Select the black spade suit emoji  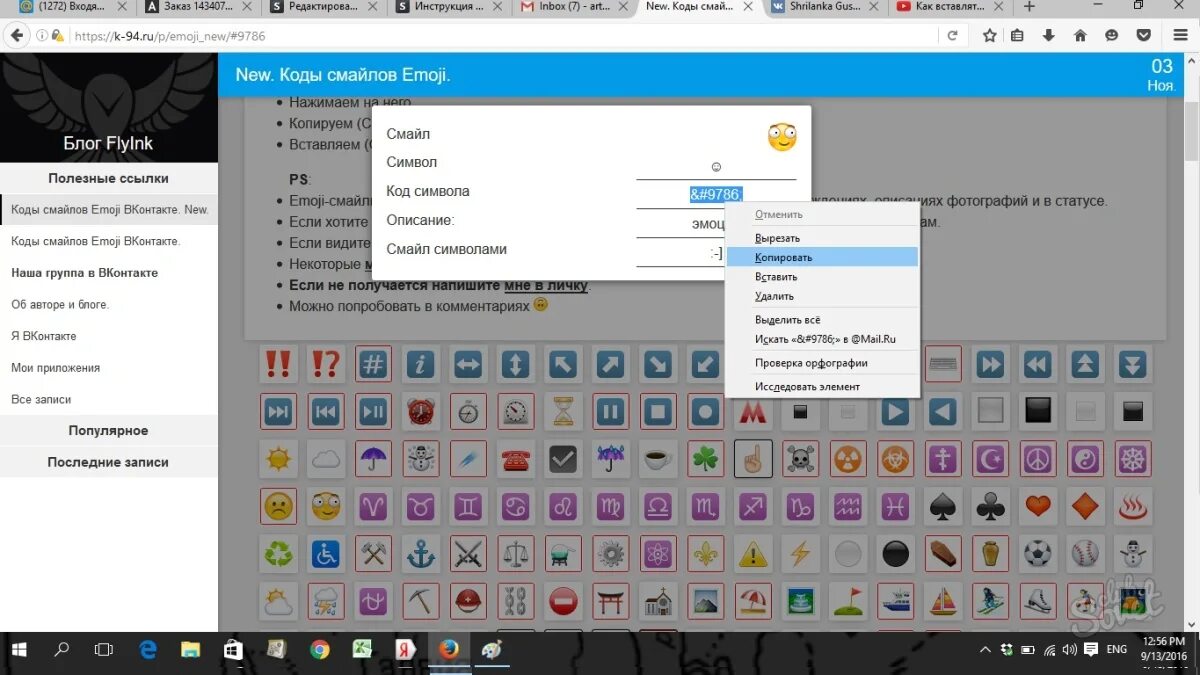pos(943,506)
